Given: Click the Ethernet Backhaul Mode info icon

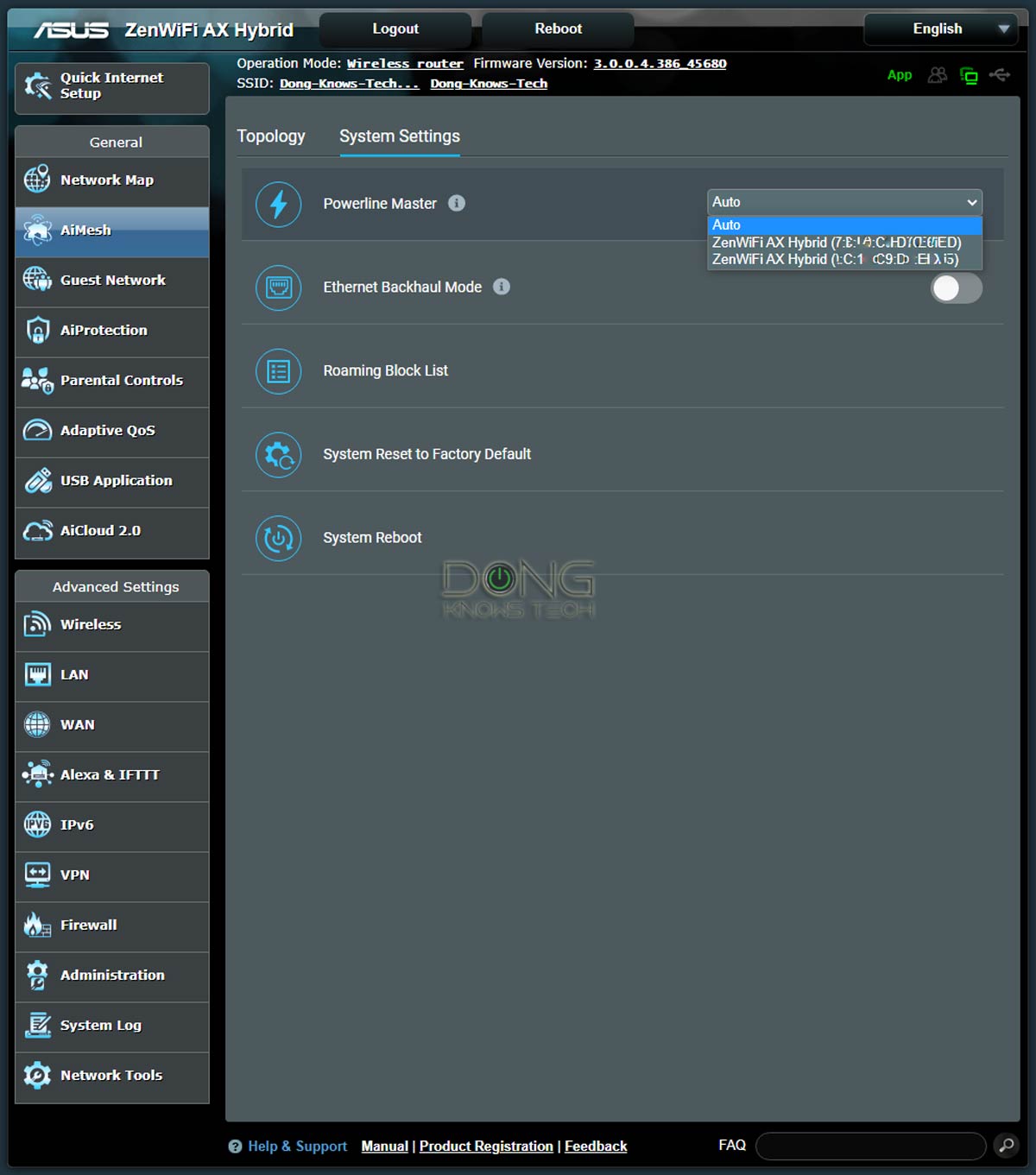Looking at the screenshot, I should tap(502, 287).
